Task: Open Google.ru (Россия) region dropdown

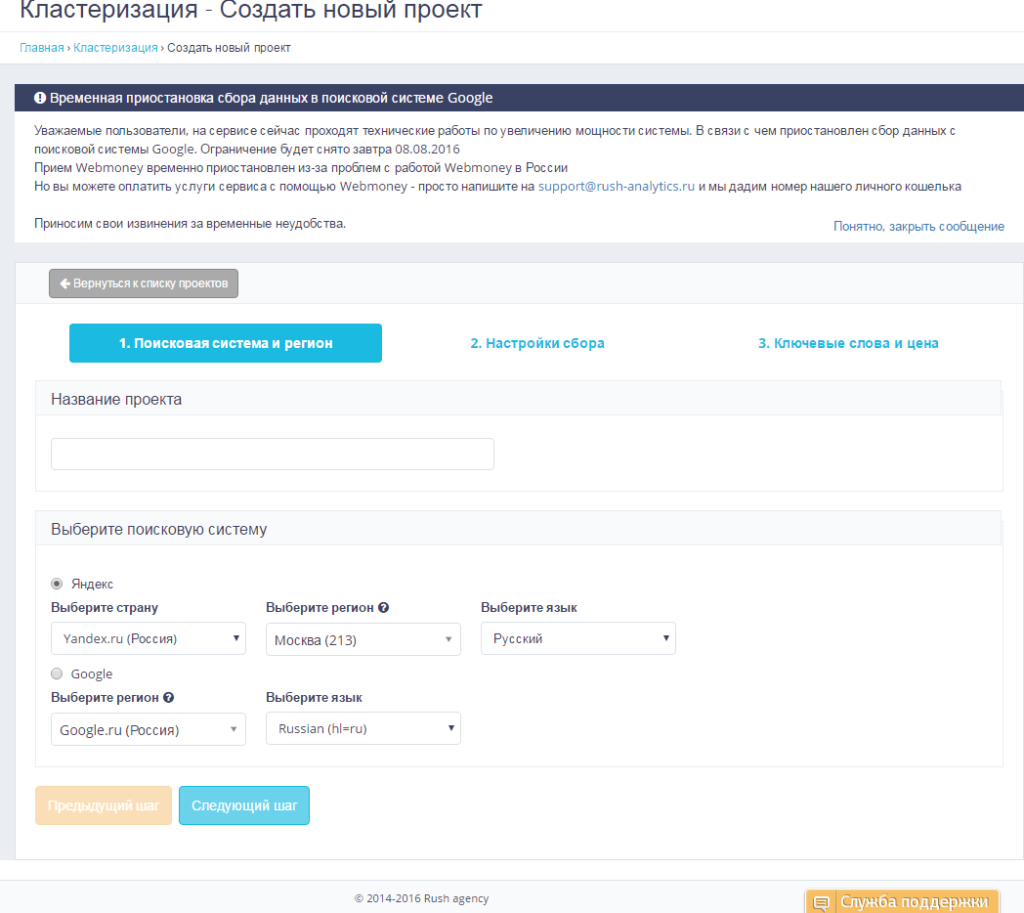Action: point(148,729)
